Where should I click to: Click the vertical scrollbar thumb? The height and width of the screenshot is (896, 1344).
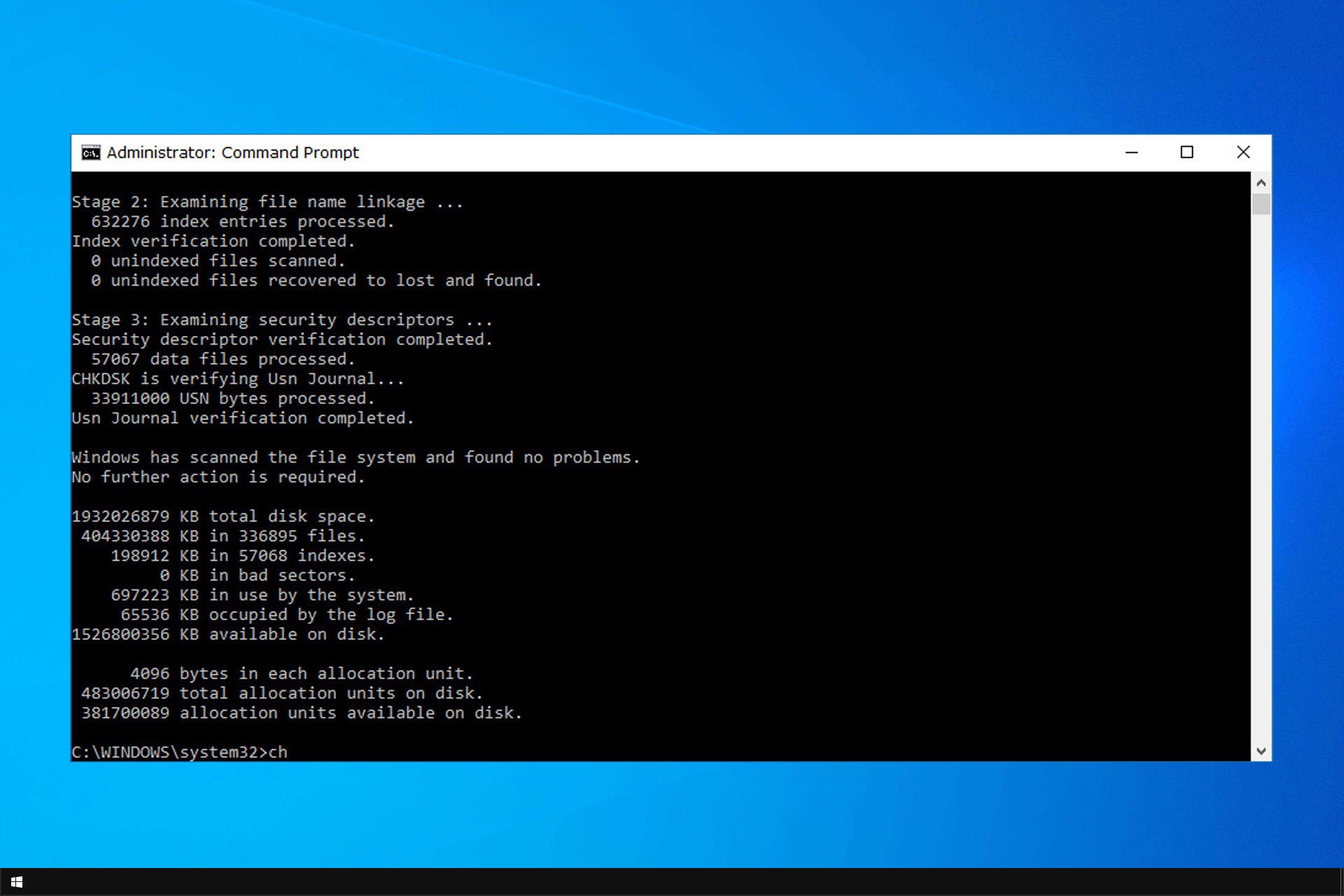(x=1261, y=204)
